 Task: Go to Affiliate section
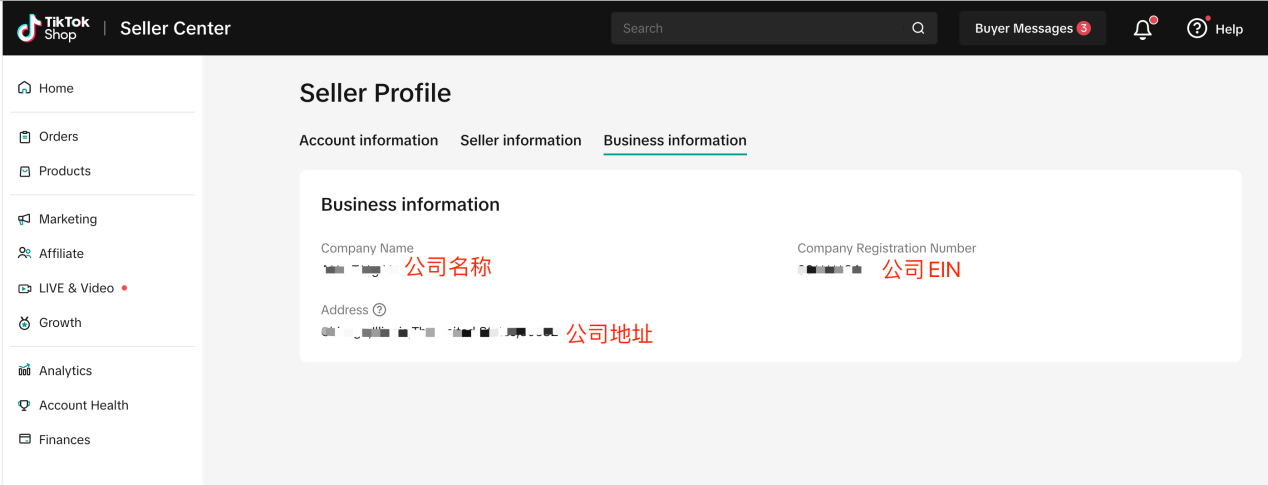[x=61, y=254]
